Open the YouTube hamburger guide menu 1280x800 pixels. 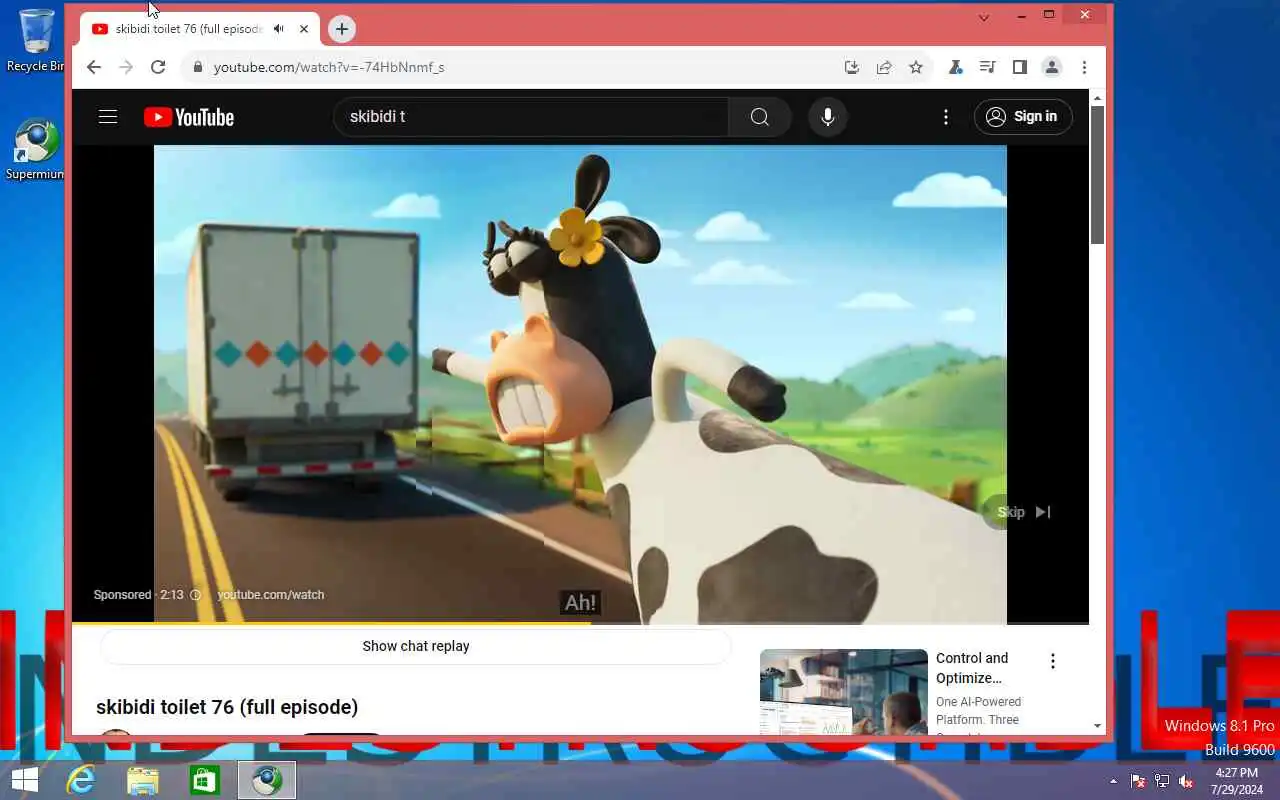coord(108,117)
